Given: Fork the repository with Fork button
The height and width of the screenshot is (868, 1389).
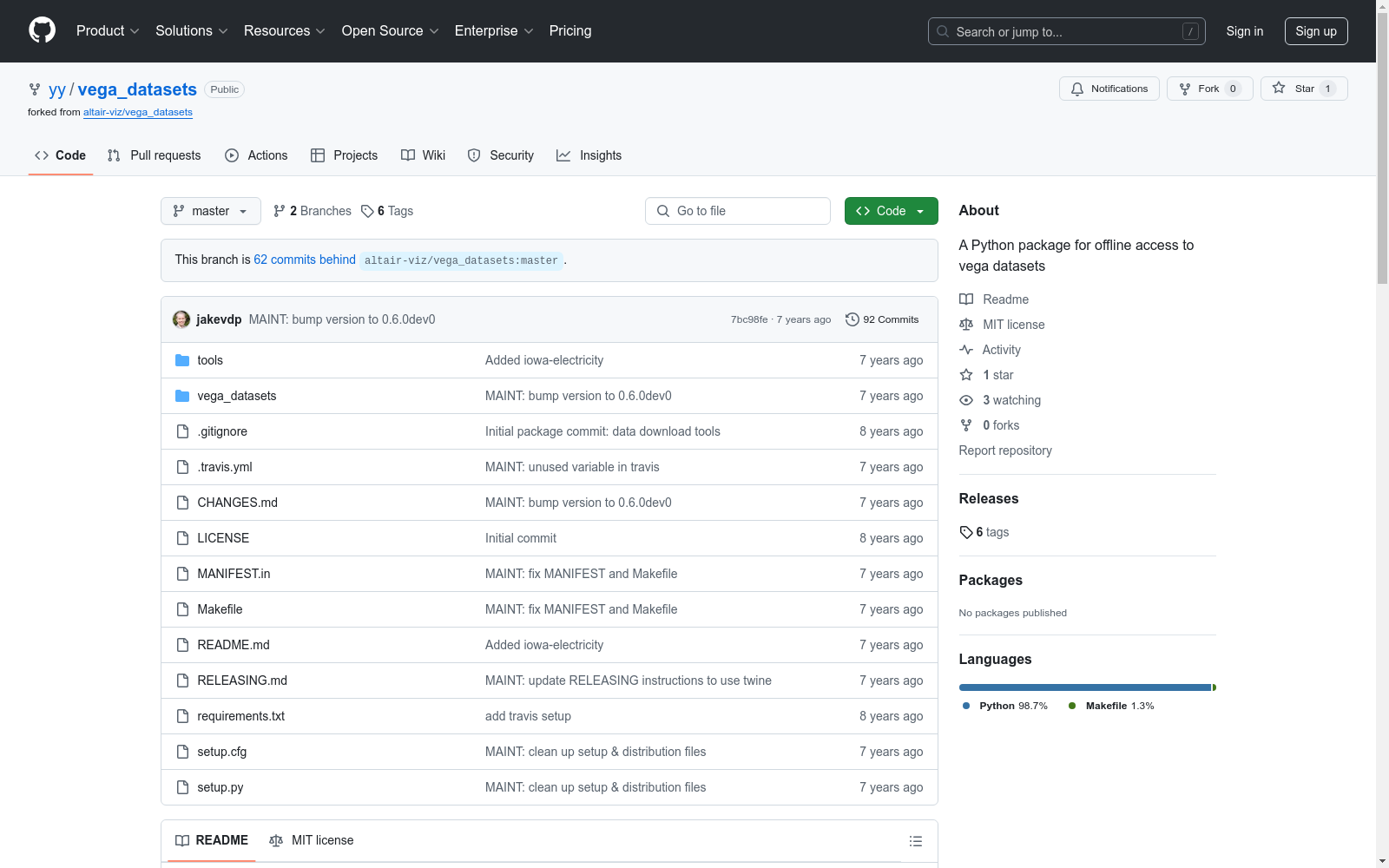Looking at the screenshot, I should 1209,89.
